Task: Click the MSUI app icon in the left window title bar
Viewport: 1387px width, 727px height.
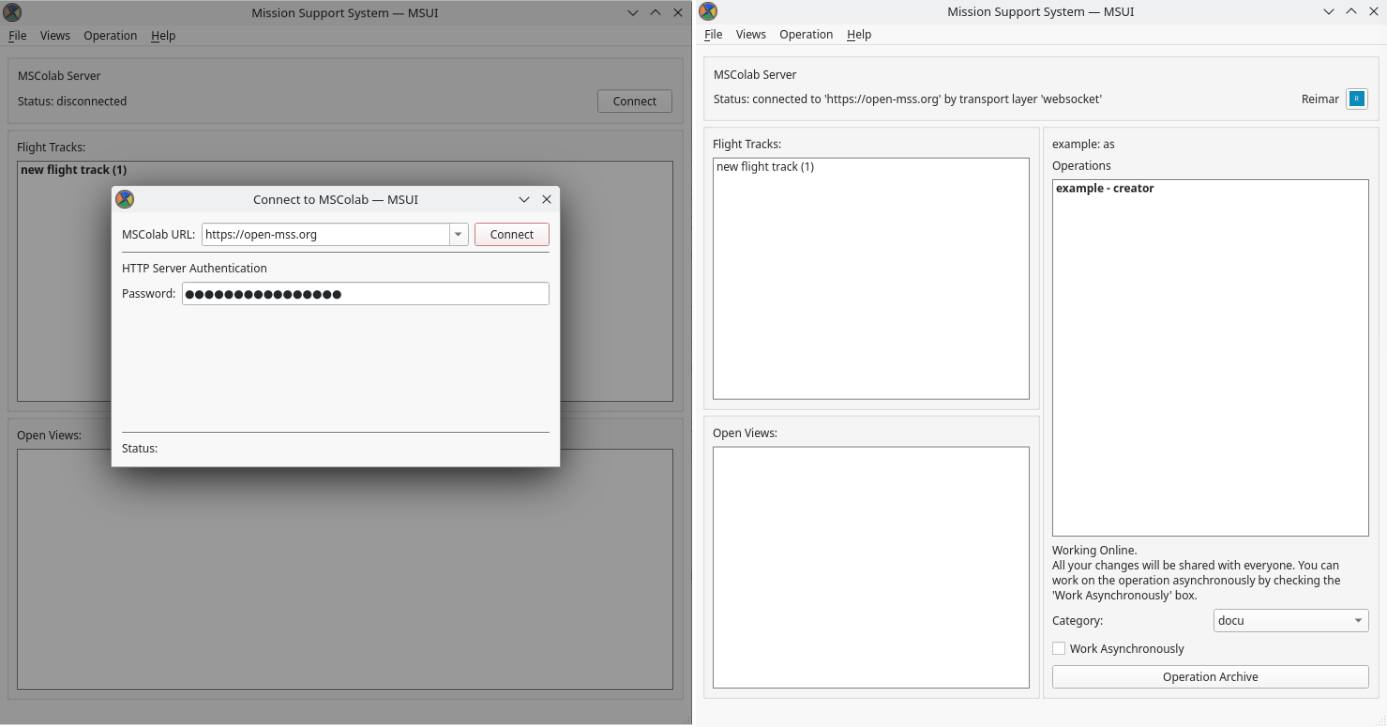Action: tap(13, 12)
